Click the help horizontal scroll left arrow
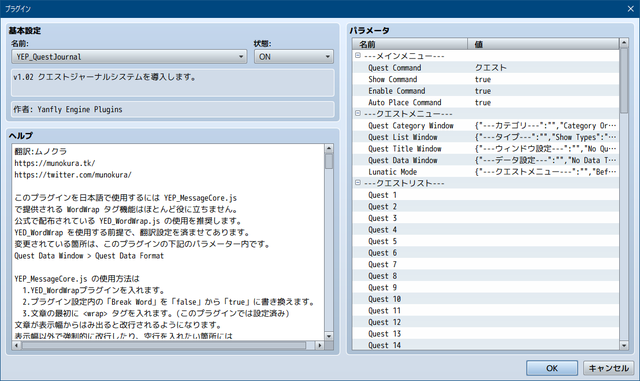The width and height of the screenshot is (640, 381). coord(16,345)
